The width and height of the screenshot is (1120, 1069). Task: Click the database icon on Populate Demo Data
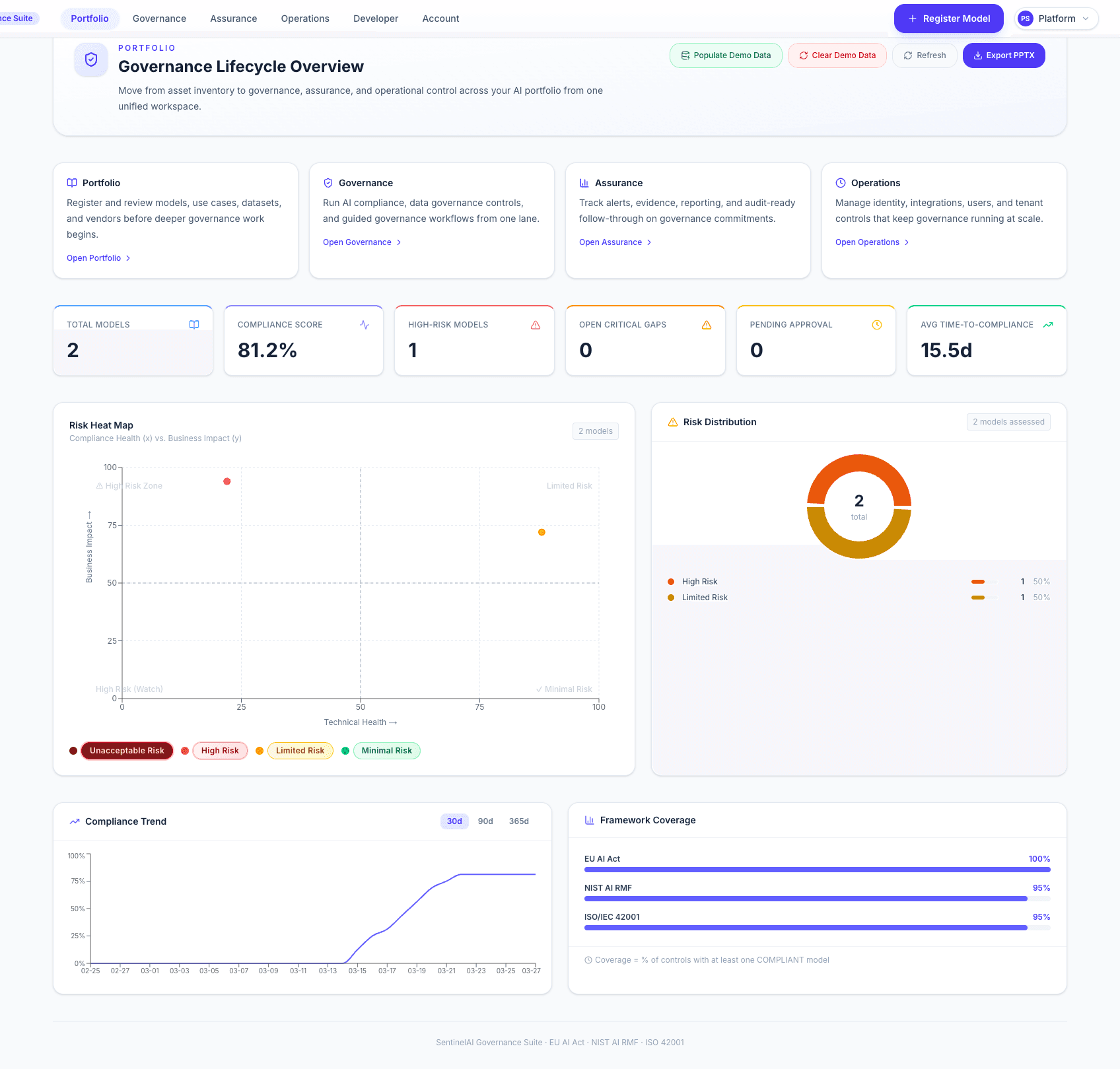pyautogui.click(x=685, y=55)
